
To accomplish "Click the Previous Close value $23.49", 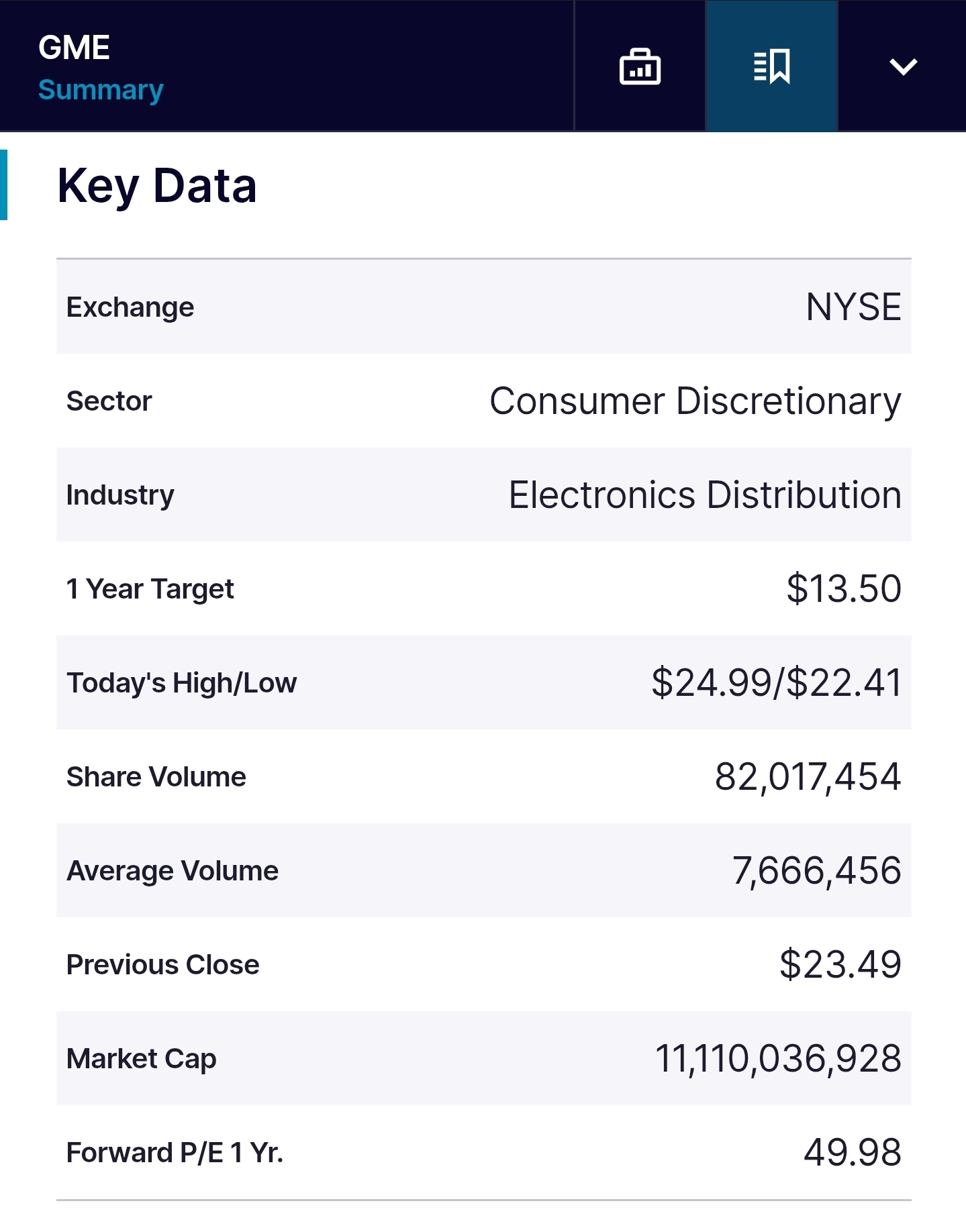I will [x=840, y=965].
